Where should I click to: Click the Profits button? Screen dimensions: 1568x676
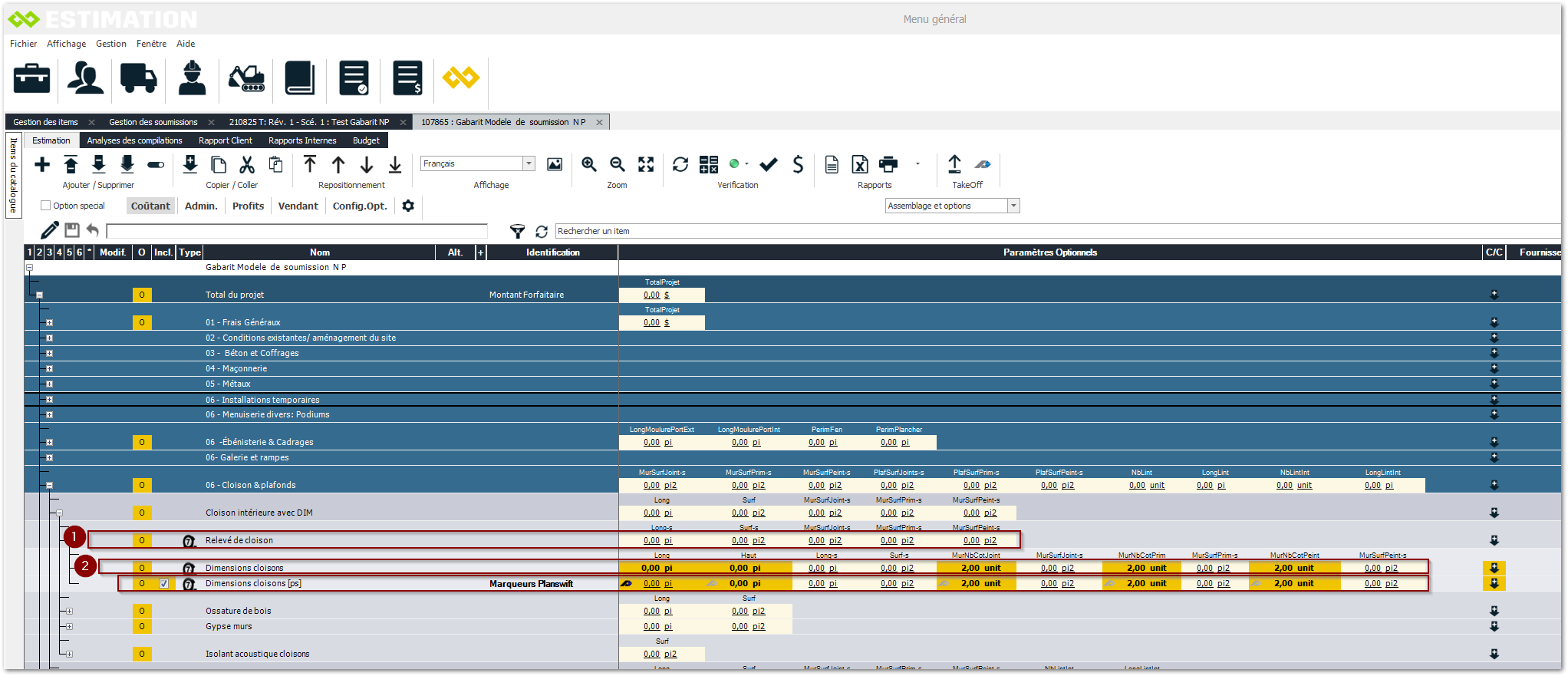pyautogui.click(x=248, y=206)
